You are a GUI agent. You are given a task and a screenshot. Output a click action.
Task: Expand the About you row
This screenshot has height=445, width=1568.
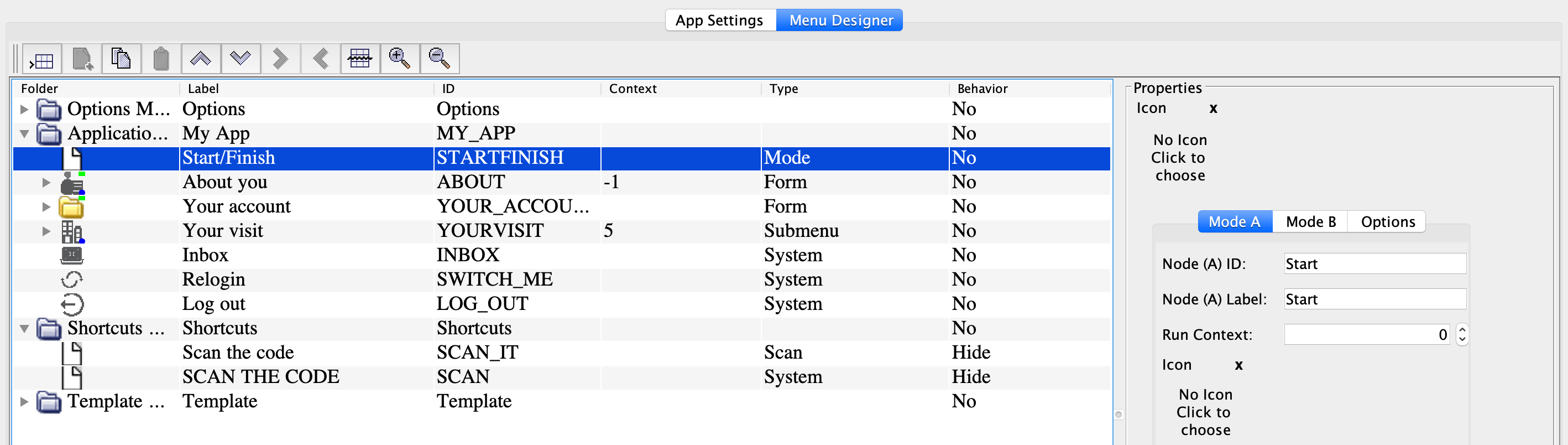(x=46, y=182)
